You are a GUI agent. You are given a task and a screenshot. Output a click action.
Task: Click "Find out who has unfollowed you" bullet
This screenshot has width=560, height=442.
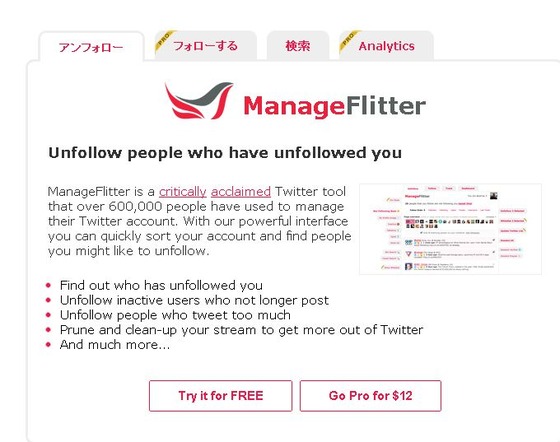(161, 285)
